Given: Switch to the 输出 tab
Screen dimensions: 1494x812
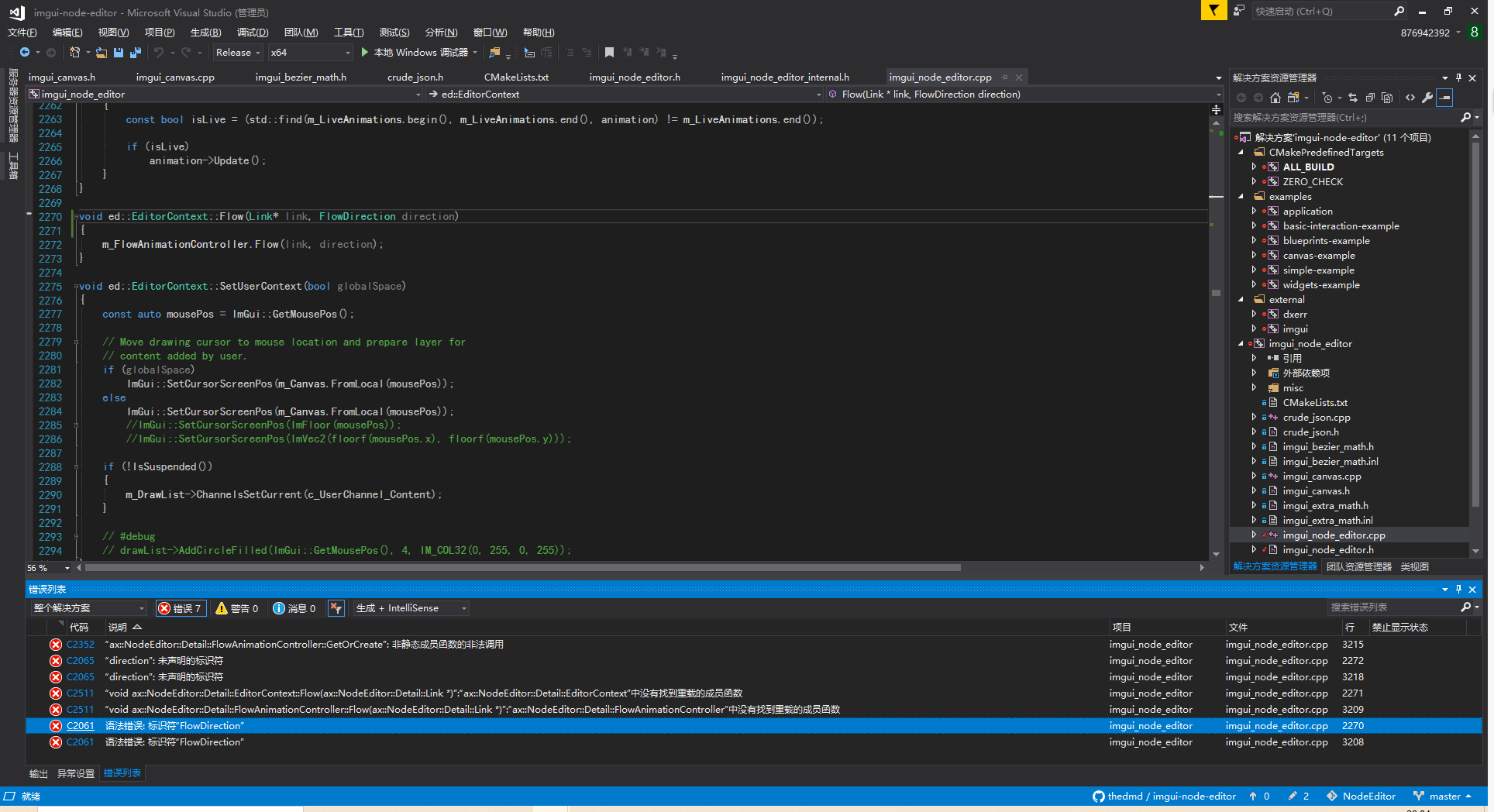Looking at the screenshot, I should click(38, 773).
